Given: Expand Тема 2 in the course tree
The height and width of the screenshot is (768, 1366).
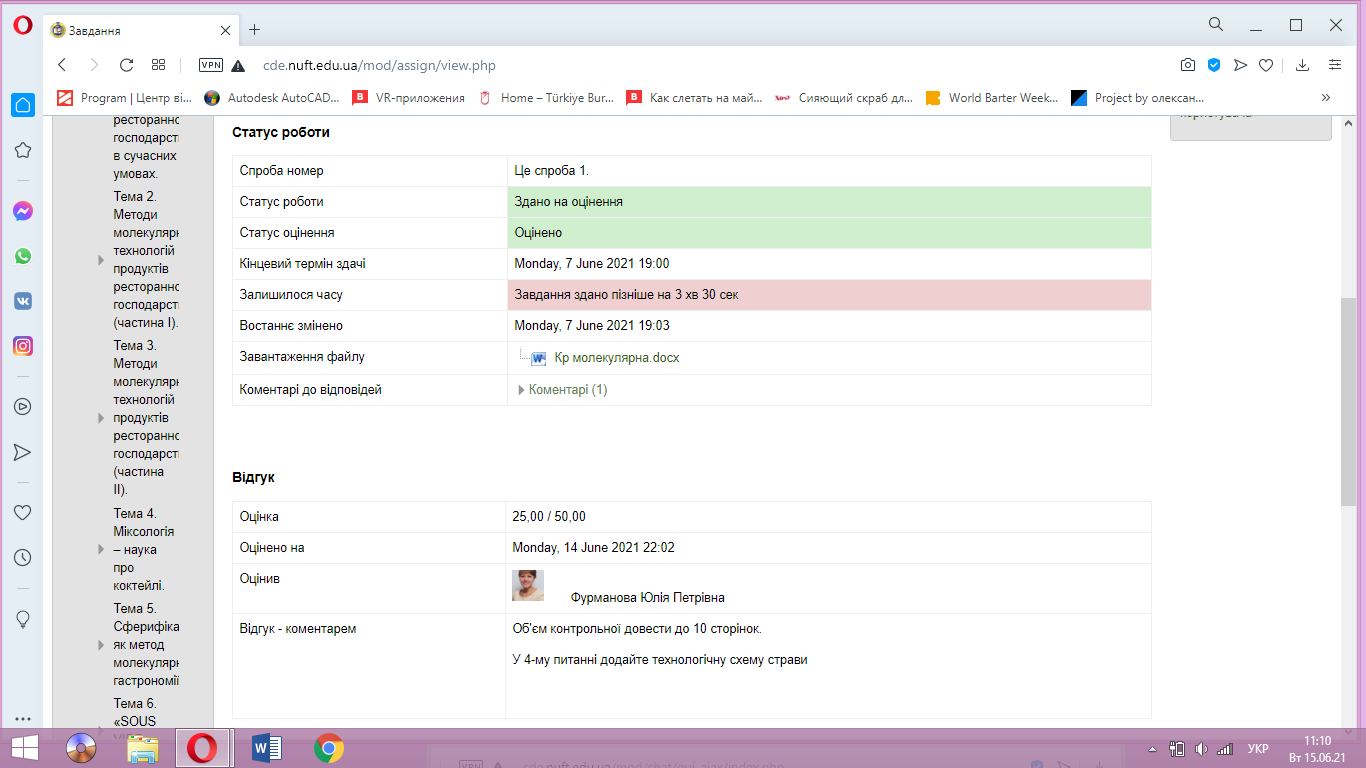Looking at the screenshot, I should [x=100, y=260].
